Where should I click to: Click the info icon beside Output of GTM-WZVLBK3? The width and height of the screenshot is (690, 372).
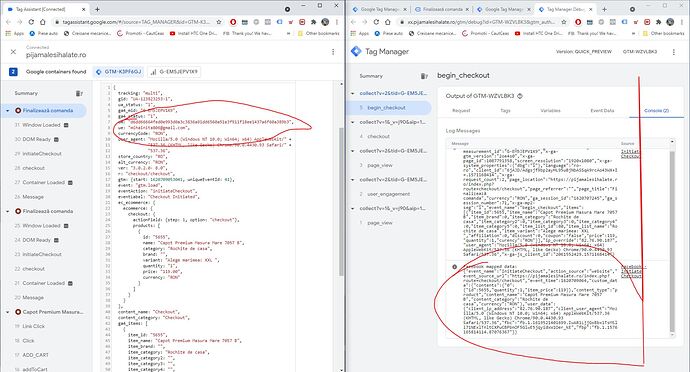click(520, 96)
